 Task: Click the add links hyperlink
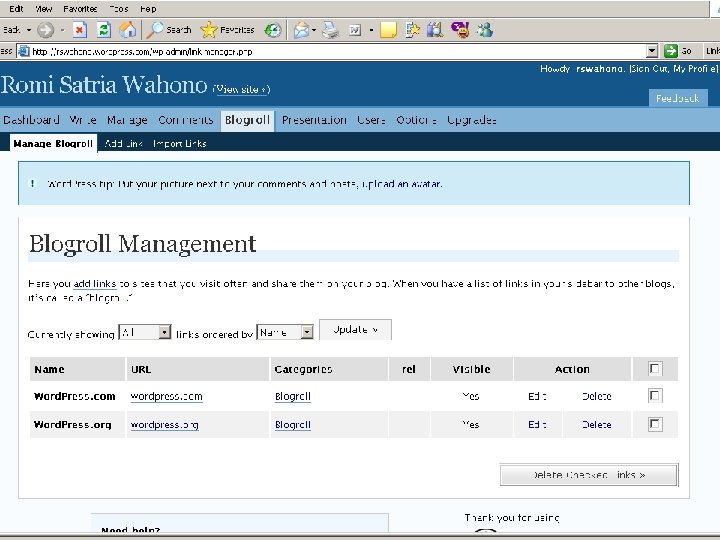95,284
